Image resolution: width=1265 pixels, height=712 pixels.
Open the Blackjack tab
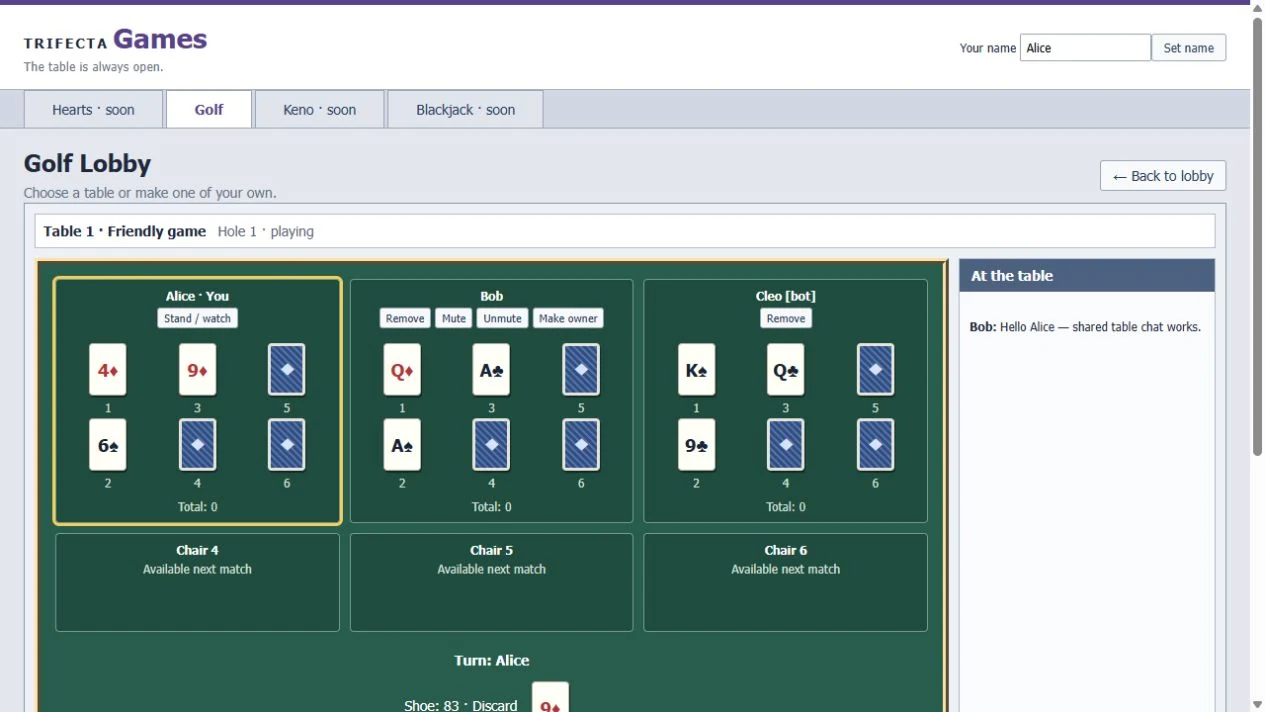(465, 109)
